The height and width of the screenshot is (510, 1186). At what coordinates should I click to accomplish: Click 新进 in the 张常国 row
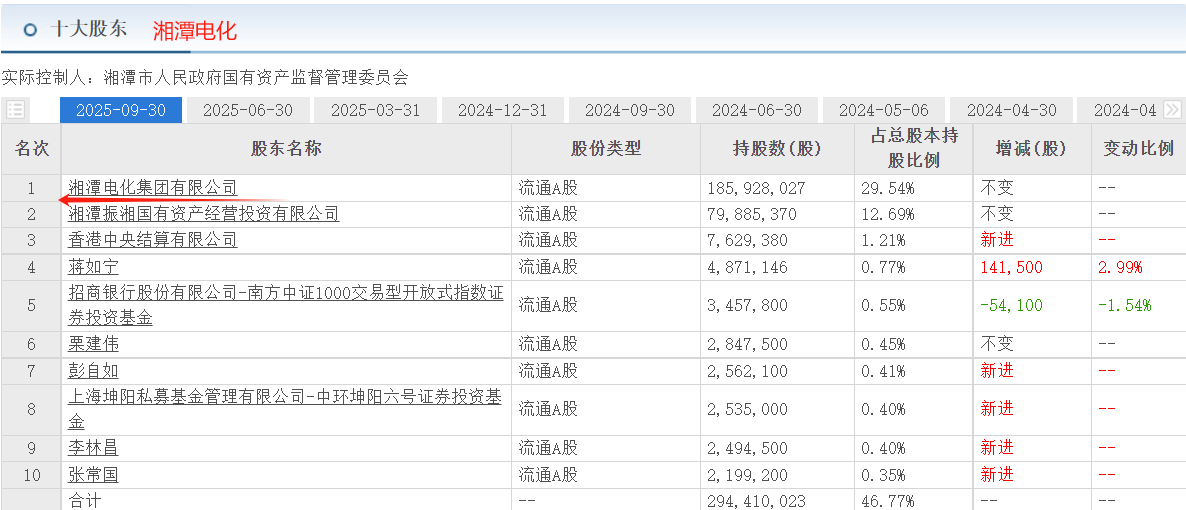[x=997, y=475]
